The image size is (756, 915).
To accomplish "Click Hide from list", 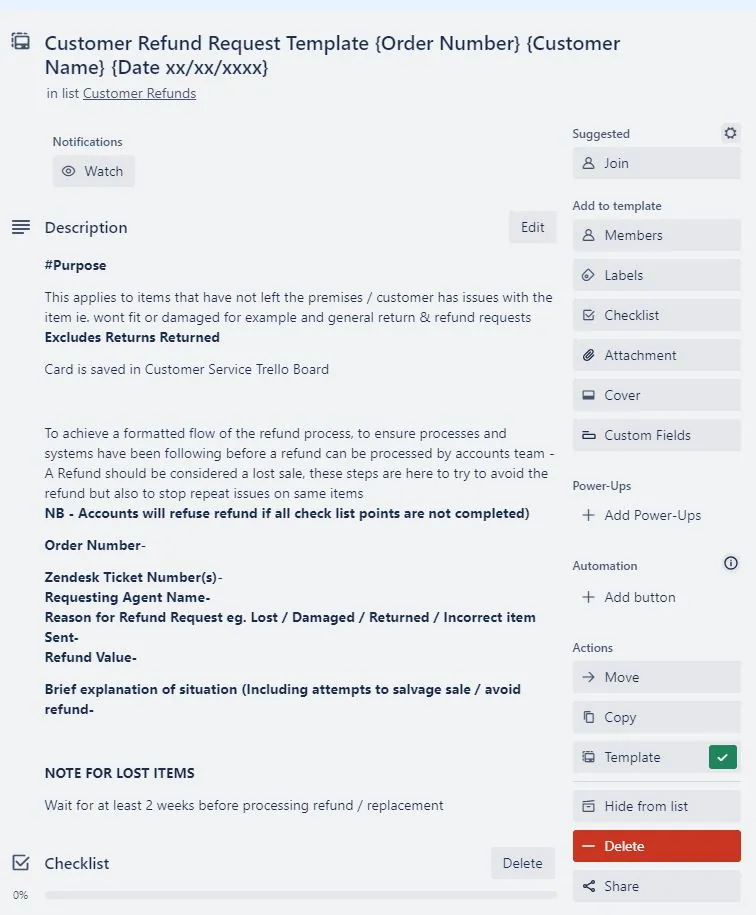I will (656, 806).
